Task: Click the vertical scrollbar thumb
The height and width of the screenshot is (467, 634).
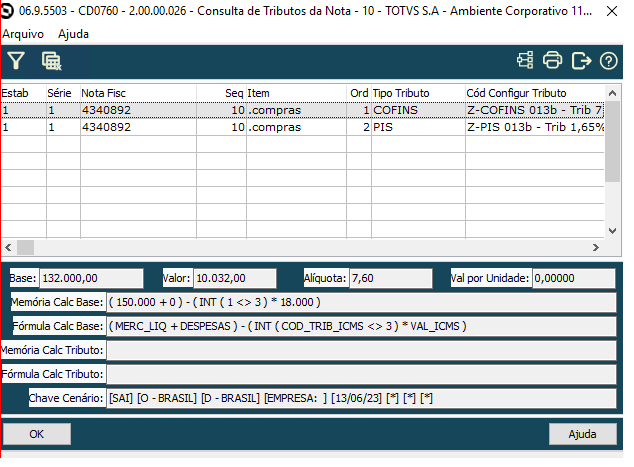Action: 613,142
